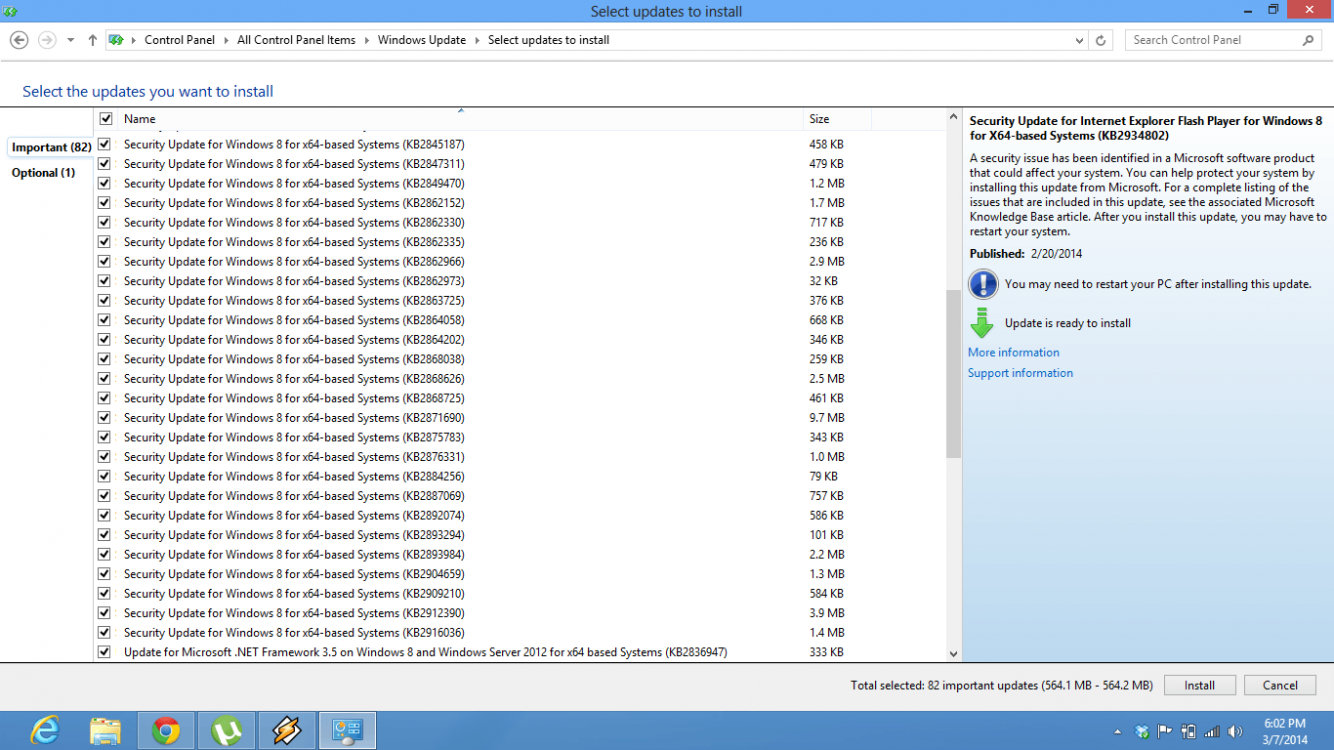Launch Google Chrome from taskbar
1334x750 pixels.
pos(166,731)
